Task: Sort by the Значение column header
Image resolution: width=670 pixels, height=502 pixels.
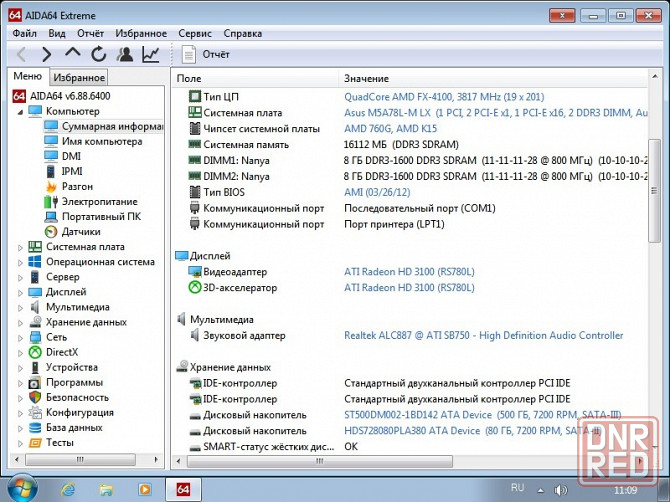Action: (x=493, y=79)
